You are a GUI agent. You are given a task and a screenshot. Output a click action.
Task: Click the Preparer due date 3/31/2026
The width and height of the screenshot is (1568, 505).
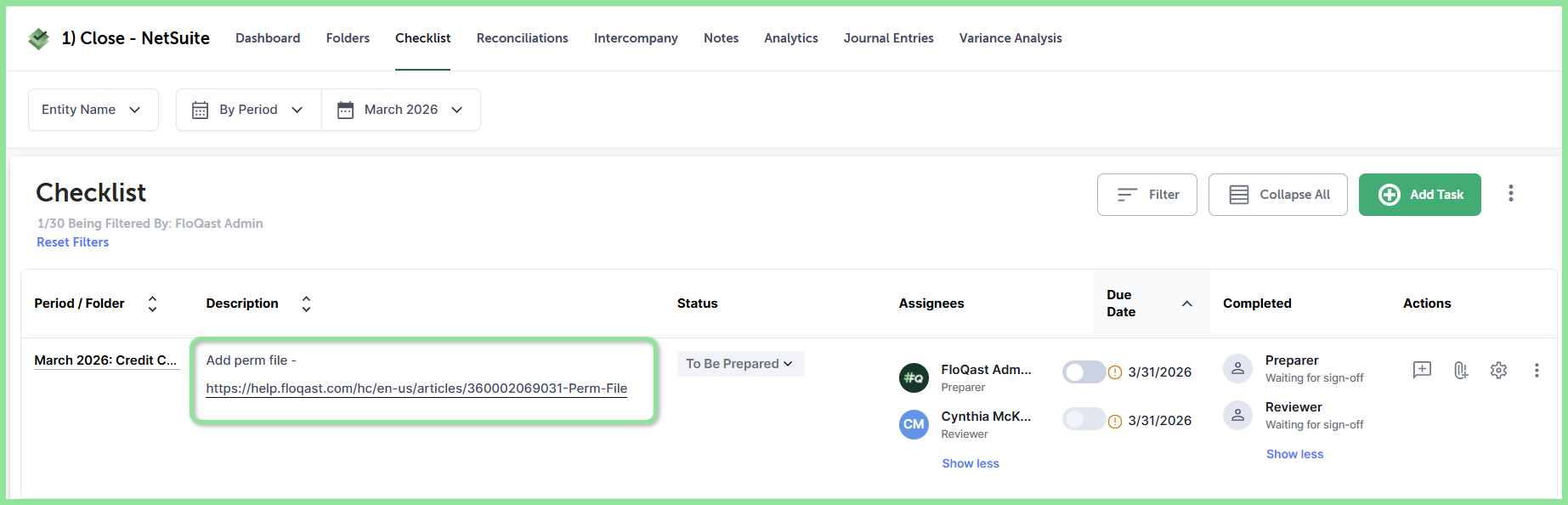point(1159,372)
